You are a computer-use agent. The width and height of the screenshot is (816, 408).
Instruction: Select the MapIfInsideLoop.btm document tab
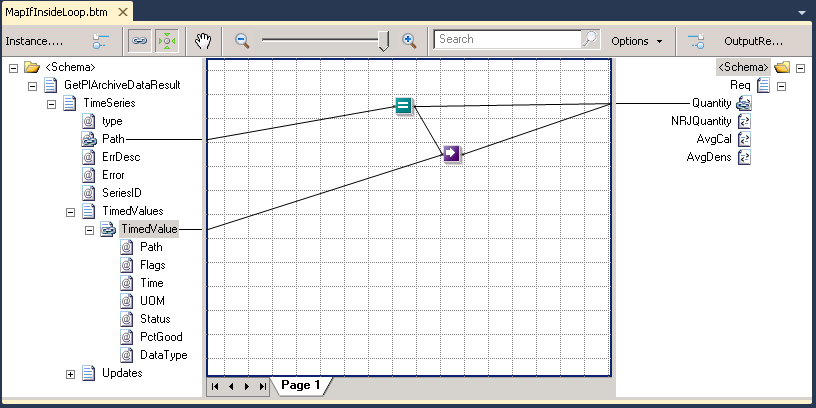(57, 12)
